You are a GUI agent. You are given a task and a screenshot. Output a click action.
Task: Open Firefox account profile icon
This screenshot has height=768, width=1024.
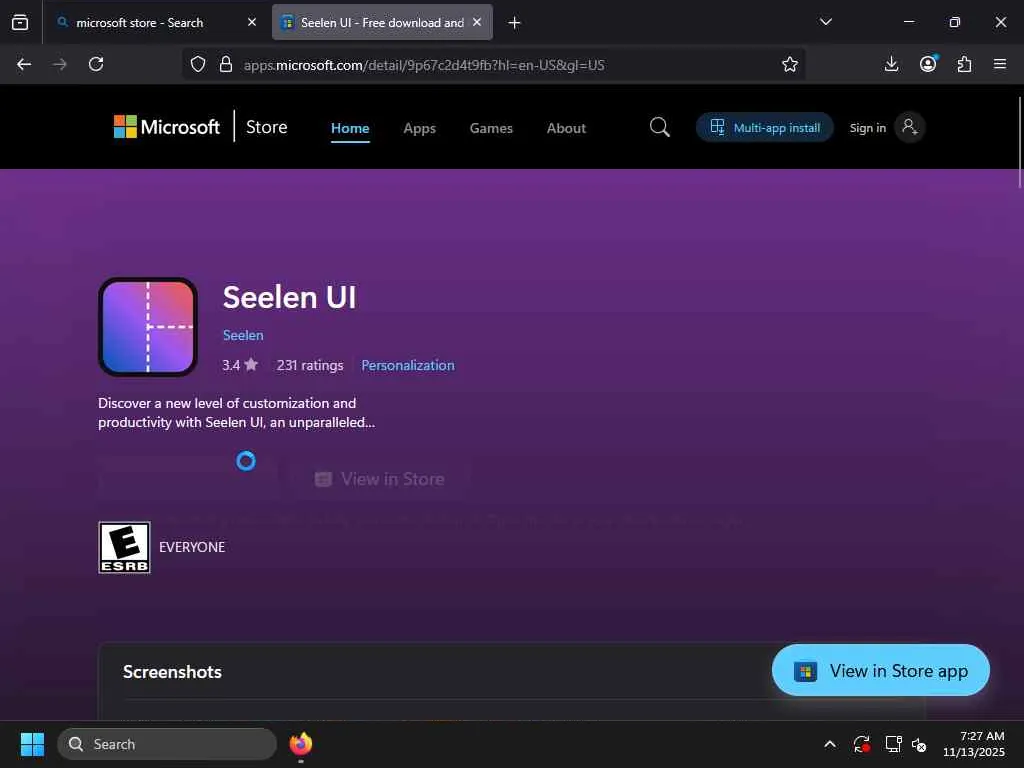928,64
